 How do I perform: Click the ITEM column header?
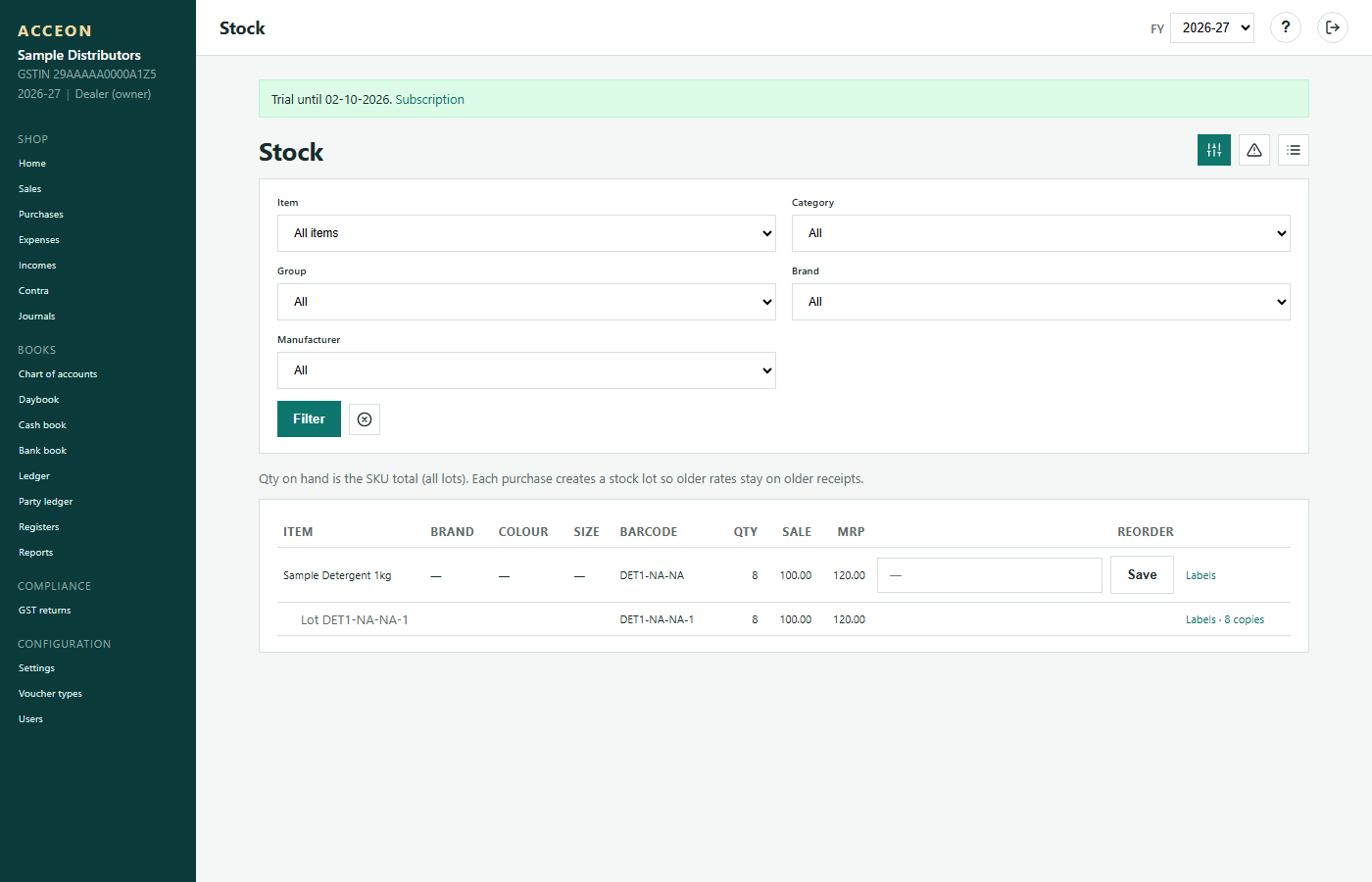298,532
